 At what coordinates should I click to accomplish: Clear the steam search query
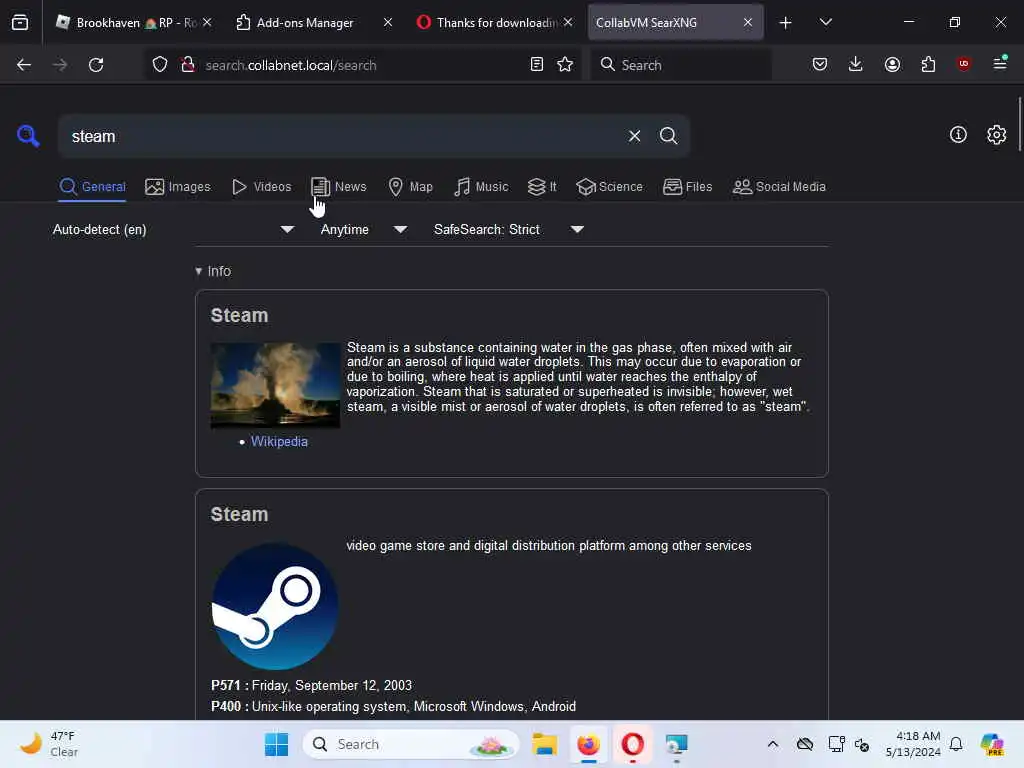(634, 136)
